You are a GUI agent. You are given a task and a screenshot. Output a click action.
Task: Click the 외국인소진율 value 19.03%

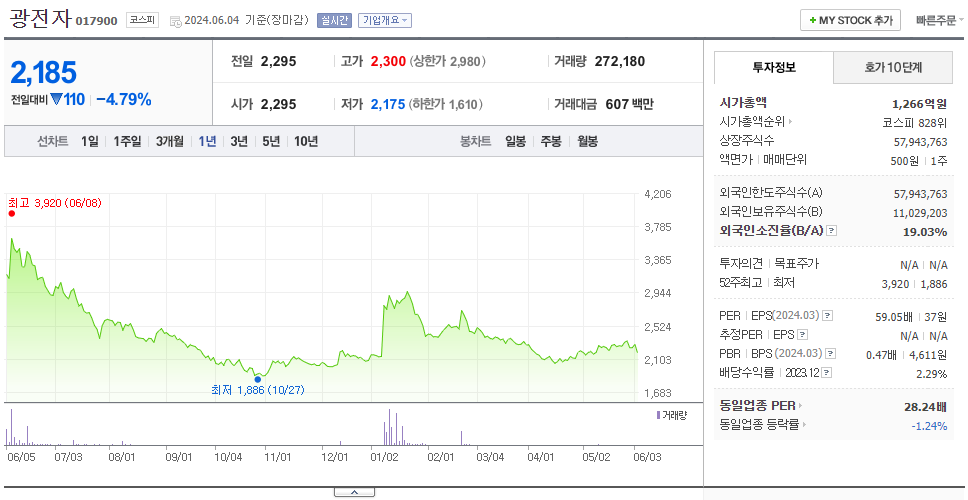pyautogui.click(x=925, y=232)
